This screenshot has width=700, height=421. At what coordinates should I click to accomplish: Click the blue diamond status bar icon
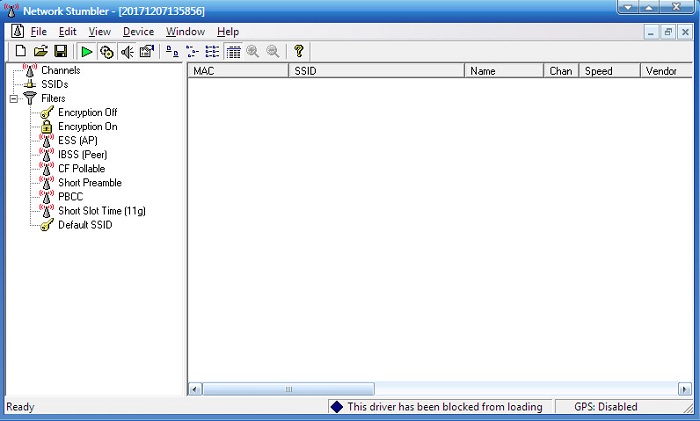337,407
